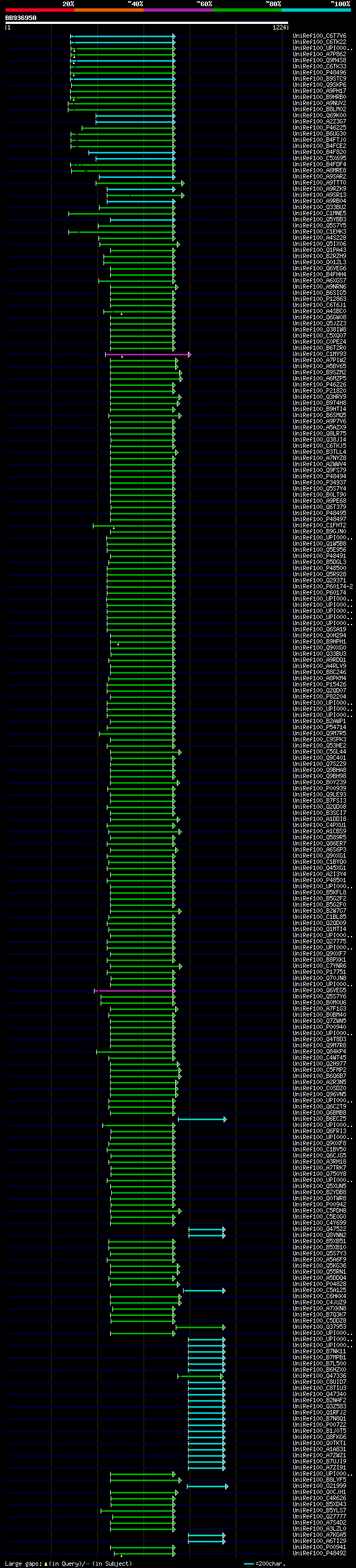This screenshot has height=1568, width=356.
Task: Click the green ~80% color scale segment
Action: pos(247,10)
